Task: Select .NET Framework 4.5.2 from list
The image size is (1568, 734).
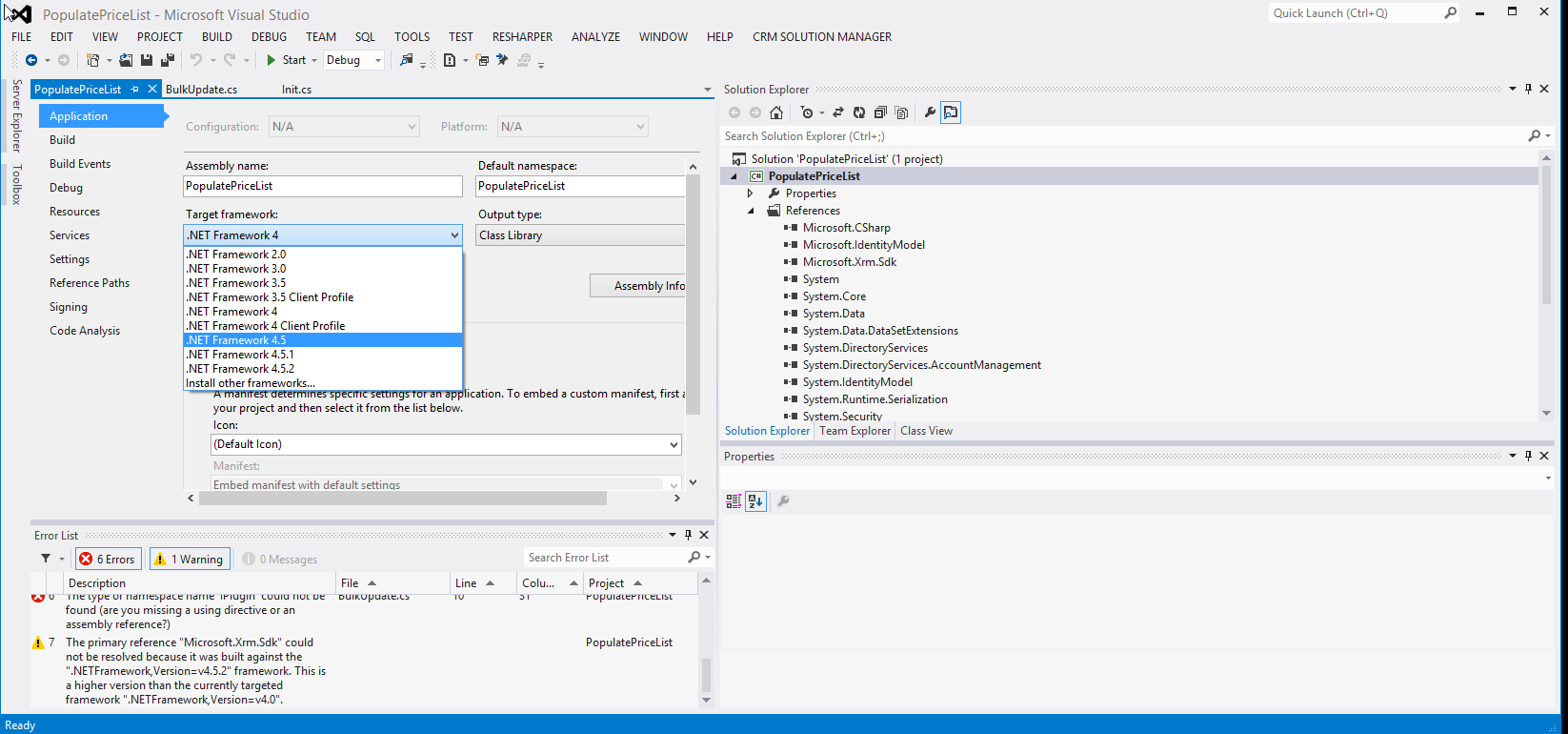Action: point(323,369)
